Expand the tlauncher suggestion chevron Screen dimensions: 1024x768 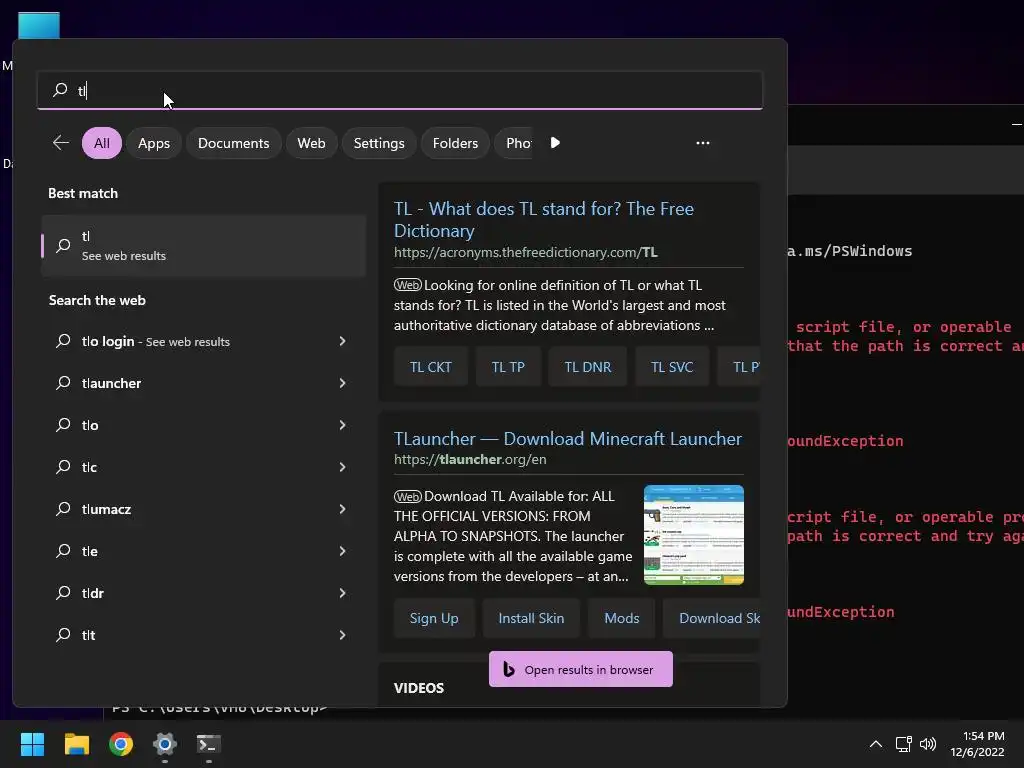point(342,383)
